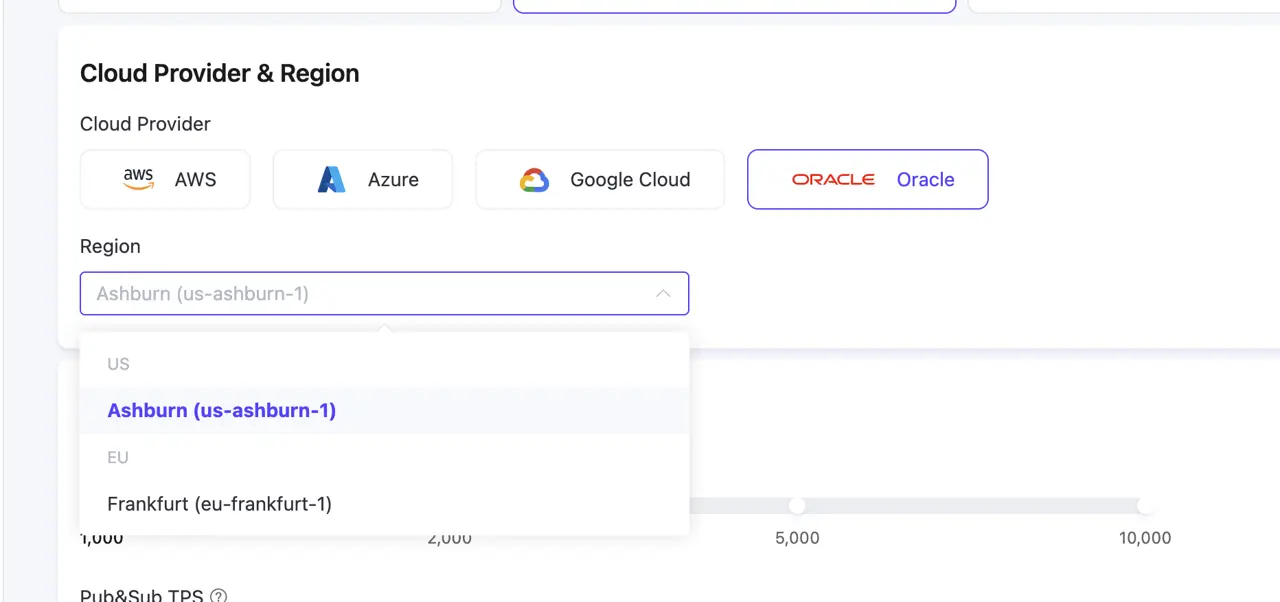Click the AWS logo icon
Screen dimensions: 1280x602
tap(138, 179)
